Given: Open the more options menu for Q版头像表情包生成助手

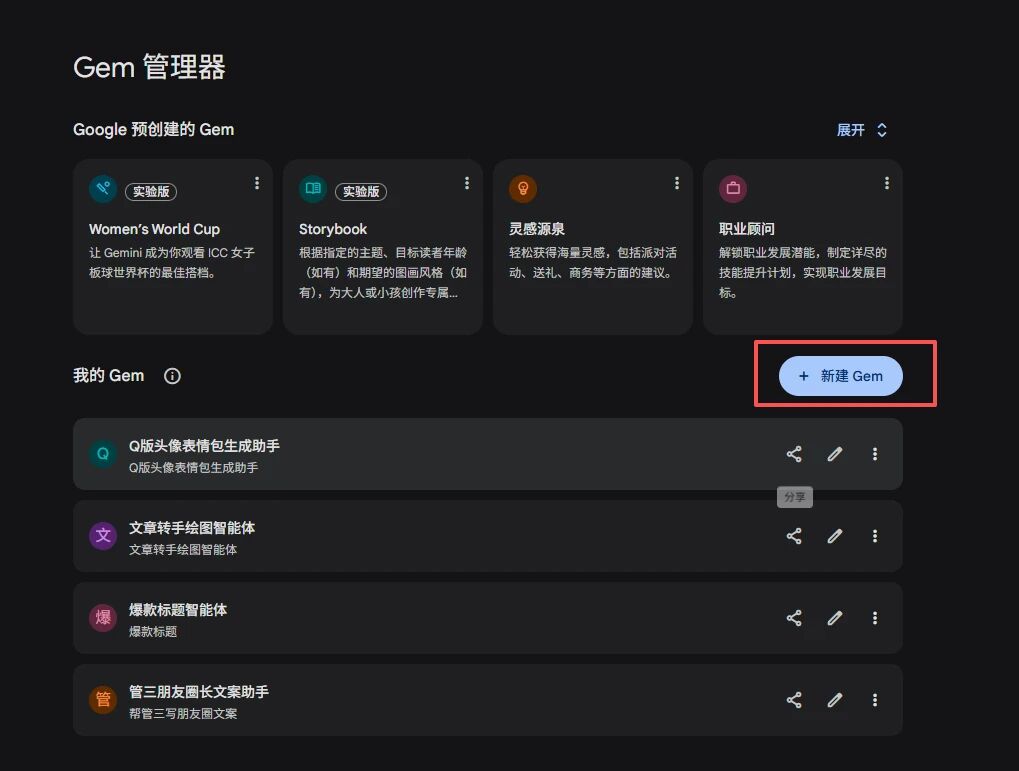Looking at the screenshot, I should point(875,454).
